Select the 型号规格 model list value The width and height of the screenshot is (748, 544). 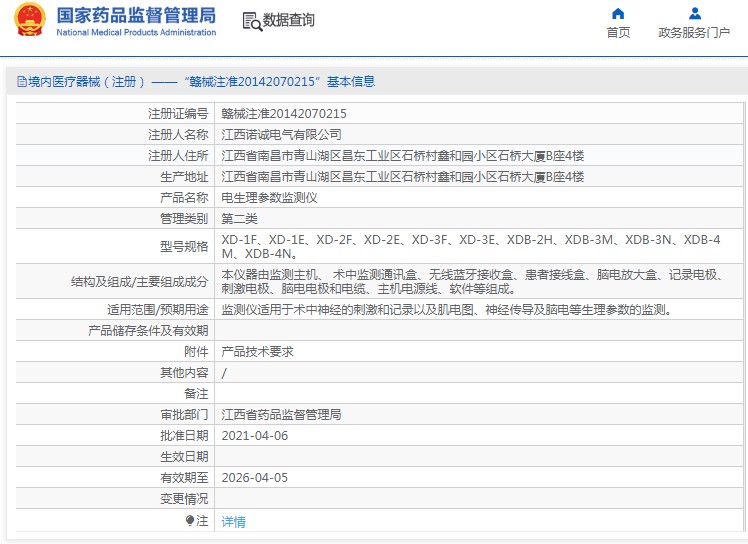[471, 246]
